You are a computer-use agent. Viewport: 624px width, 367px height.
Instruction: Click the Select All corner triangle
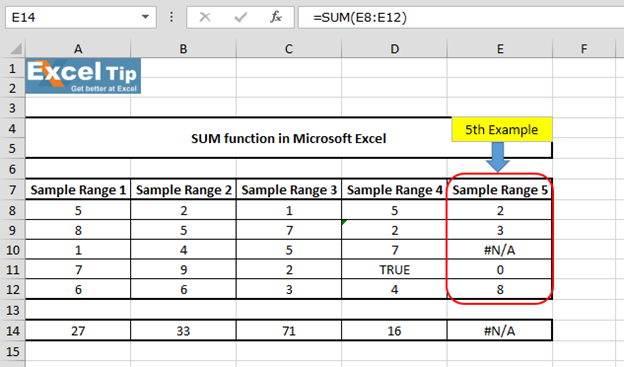16,49
